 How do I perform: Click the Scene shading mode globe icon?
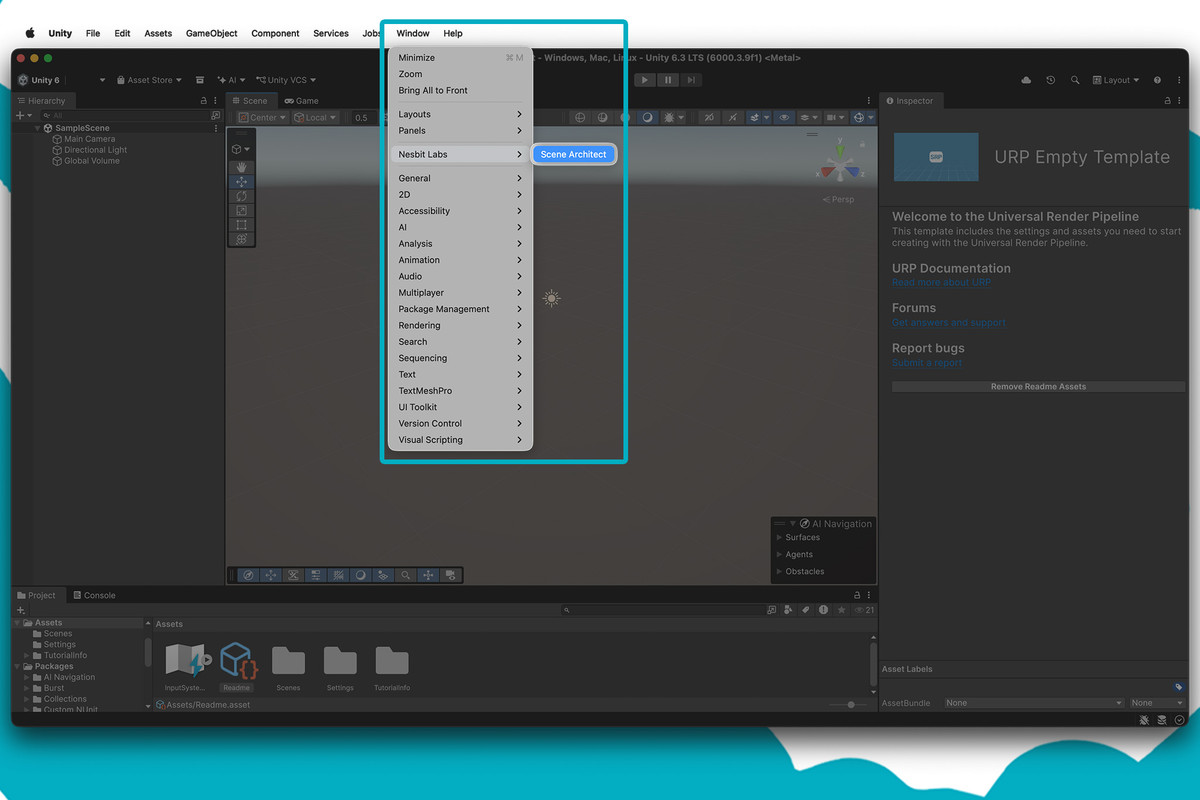[x=581, y=117]
